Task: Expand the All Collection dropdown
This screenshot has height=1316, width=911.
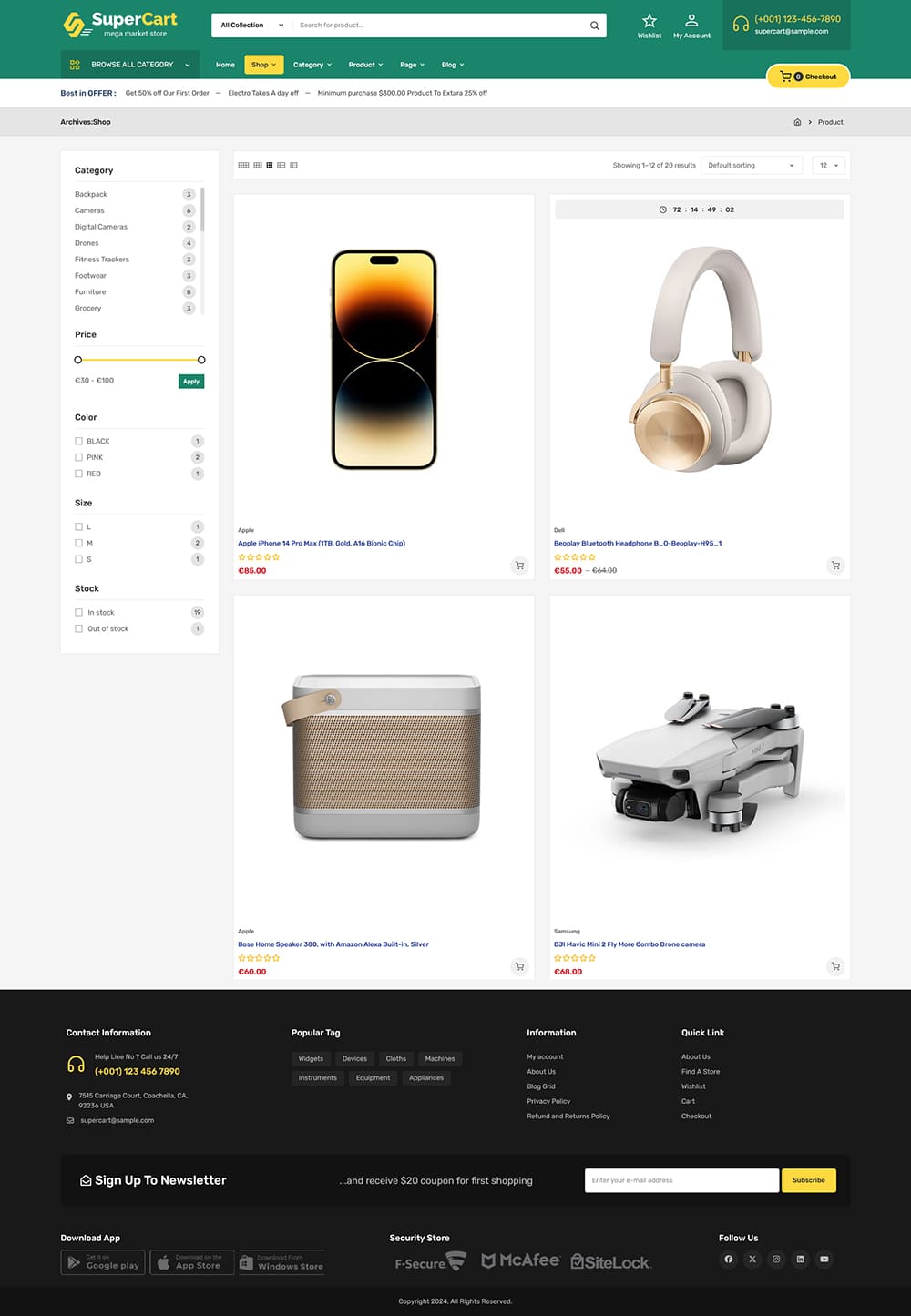Action: (x=252, y=26)
